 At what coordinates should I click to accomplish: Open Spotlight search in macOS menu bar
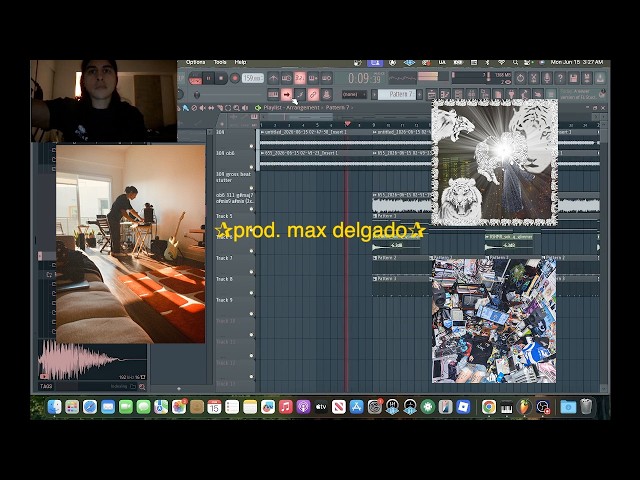[516, 62]
